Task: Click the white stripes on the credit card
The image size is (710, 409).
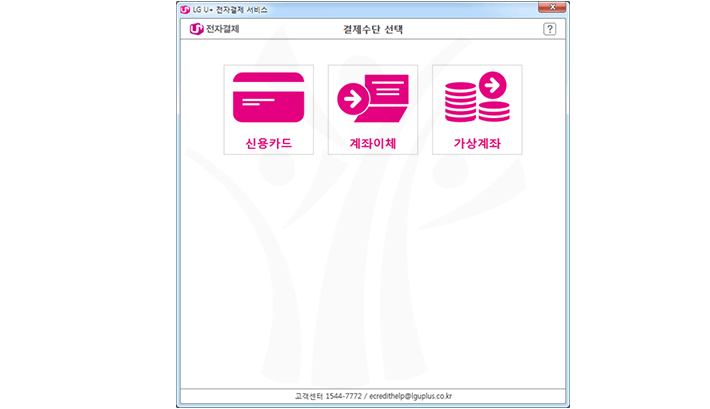Action: 256,101
